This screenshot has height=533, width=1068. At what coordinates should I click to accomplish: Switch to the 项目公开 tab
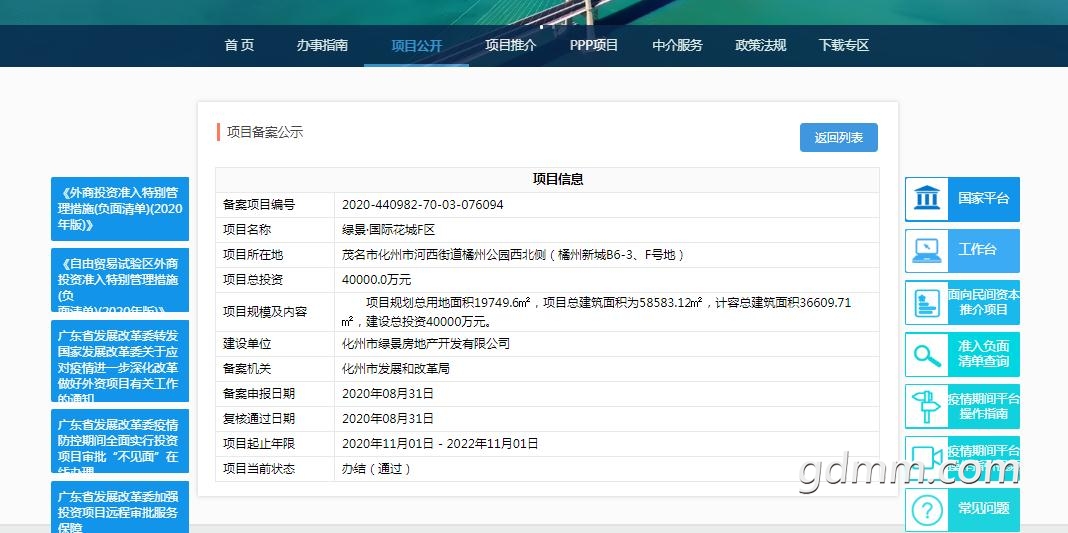click(416, 46)
